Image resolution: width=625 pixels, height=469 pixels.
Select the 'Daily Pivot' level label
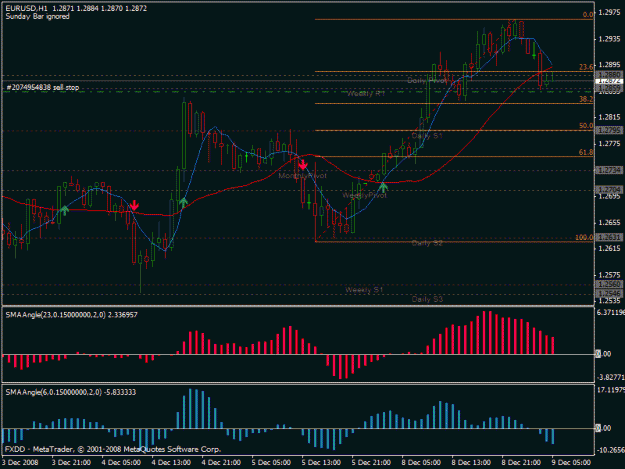[x=427, y=80]
